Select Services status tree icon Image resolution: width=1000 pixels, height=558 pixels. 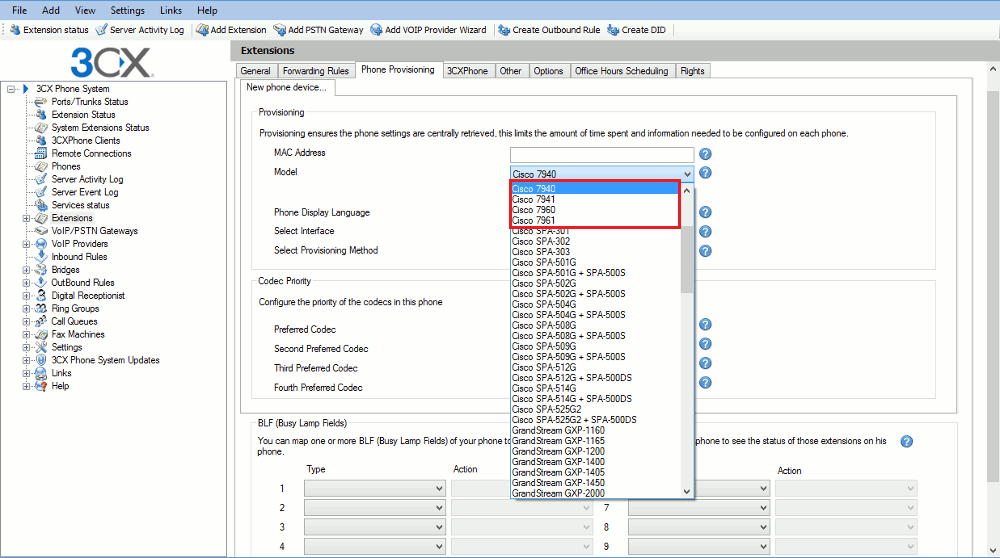tap(41, 205)
